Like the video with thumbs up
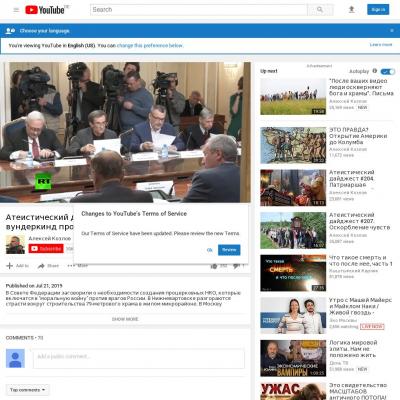The height and width of the screenshot is (400, 400). (214, 266)
